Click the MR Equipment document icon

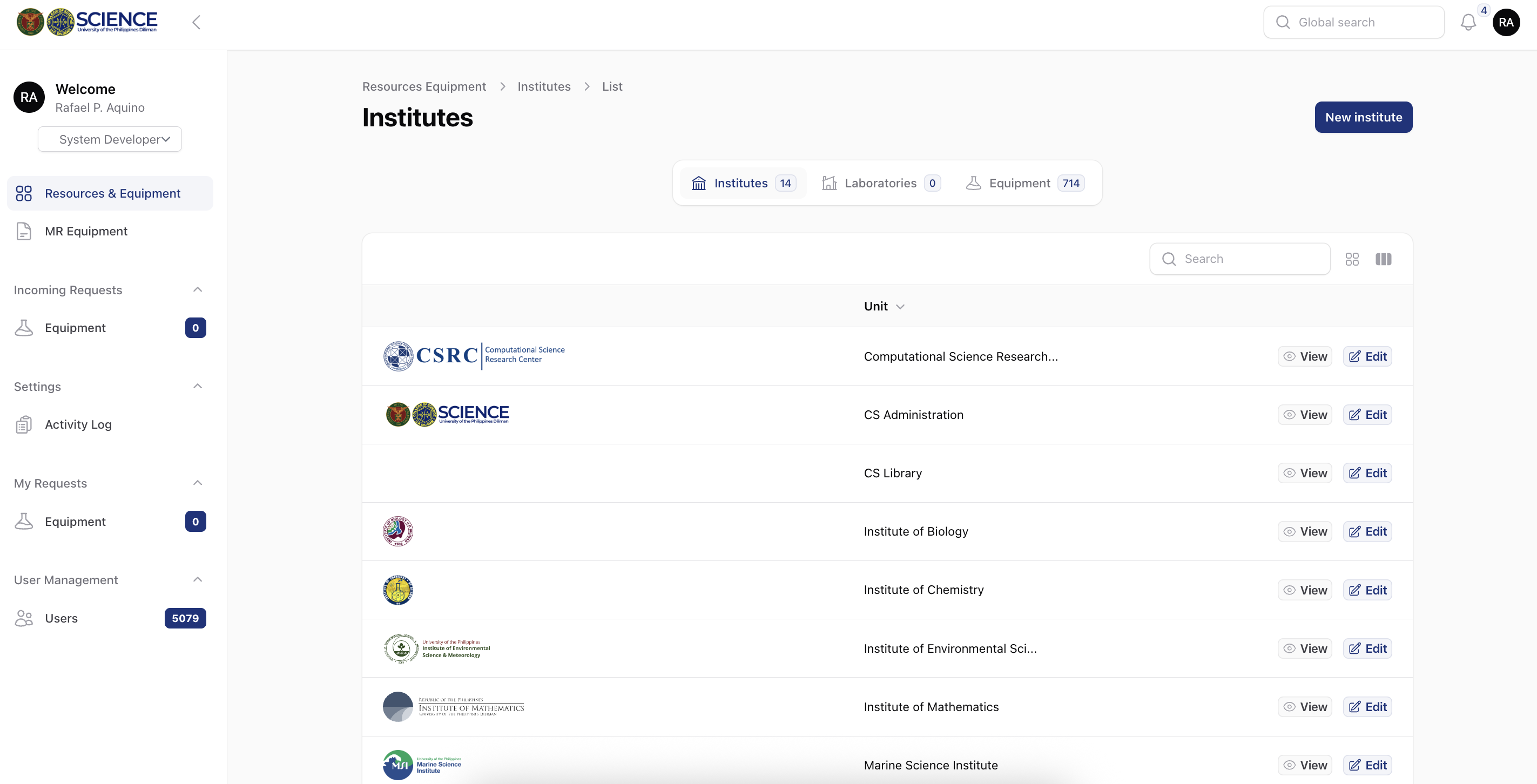coord(24,231)
